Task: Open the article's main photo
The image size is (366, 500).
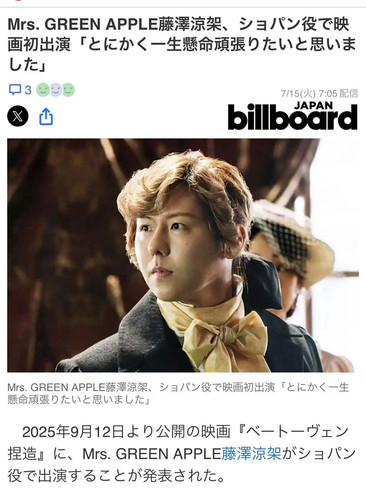Action: [x=183, y=255]
